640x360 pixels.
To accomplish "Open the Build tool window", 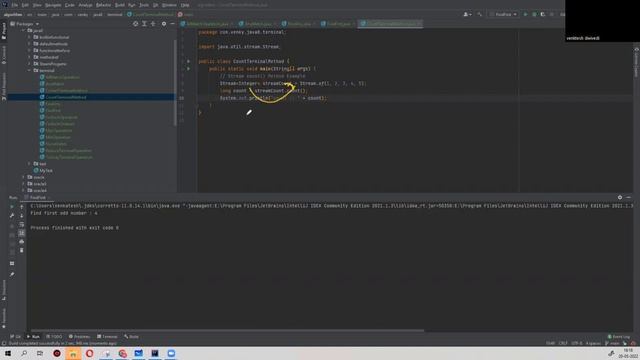I will click(131, 337).
